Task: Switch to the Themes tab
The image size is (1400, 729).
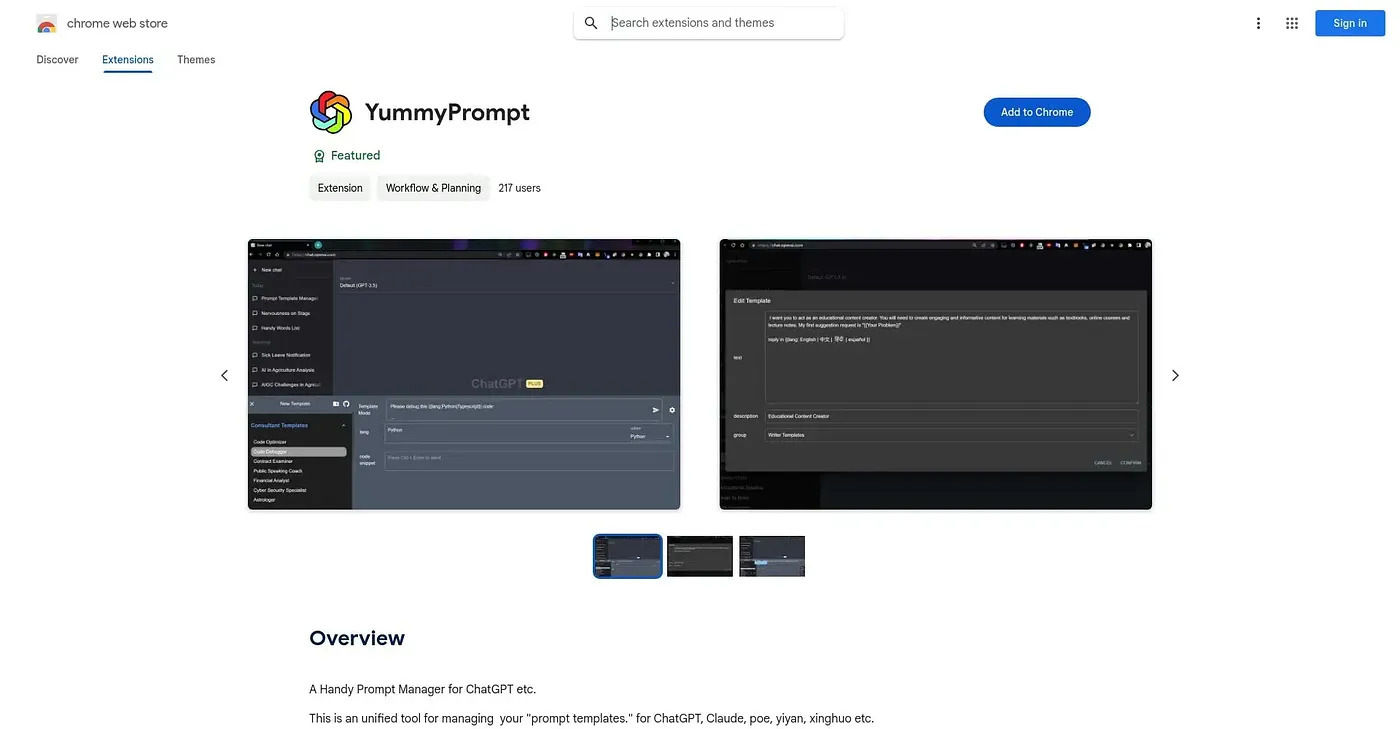Action: (x=196, y=60)
